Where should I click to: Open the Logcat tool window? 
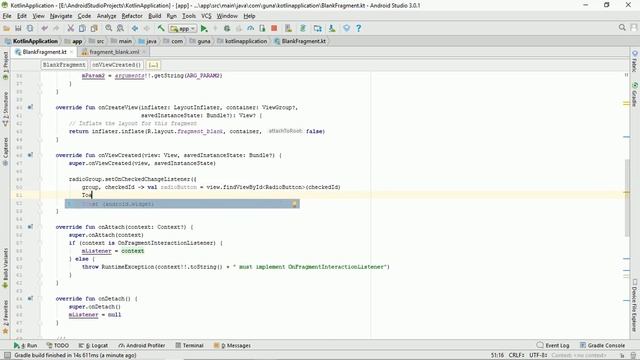tap(93, 345)
